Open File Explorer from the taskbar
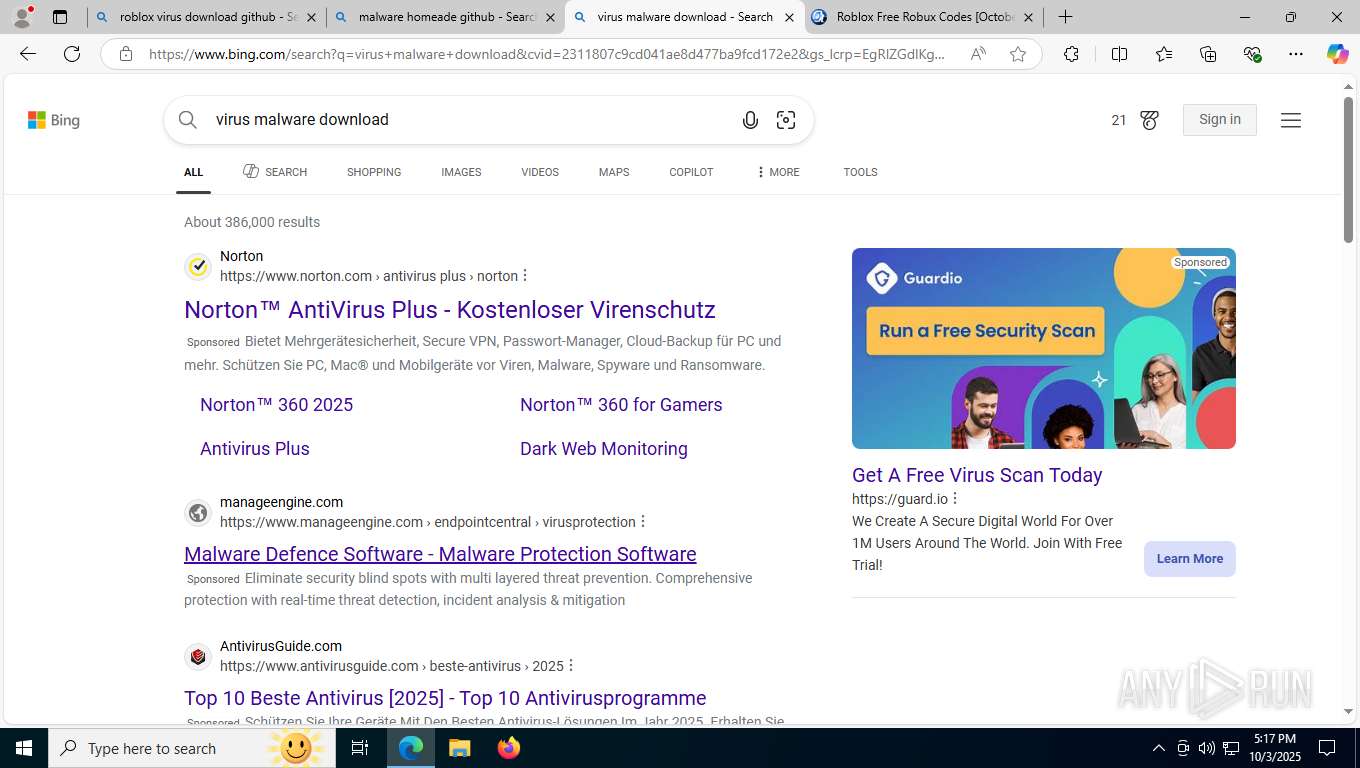The width and height of the screenshot is (1360, 768). [x=459, y=748]
